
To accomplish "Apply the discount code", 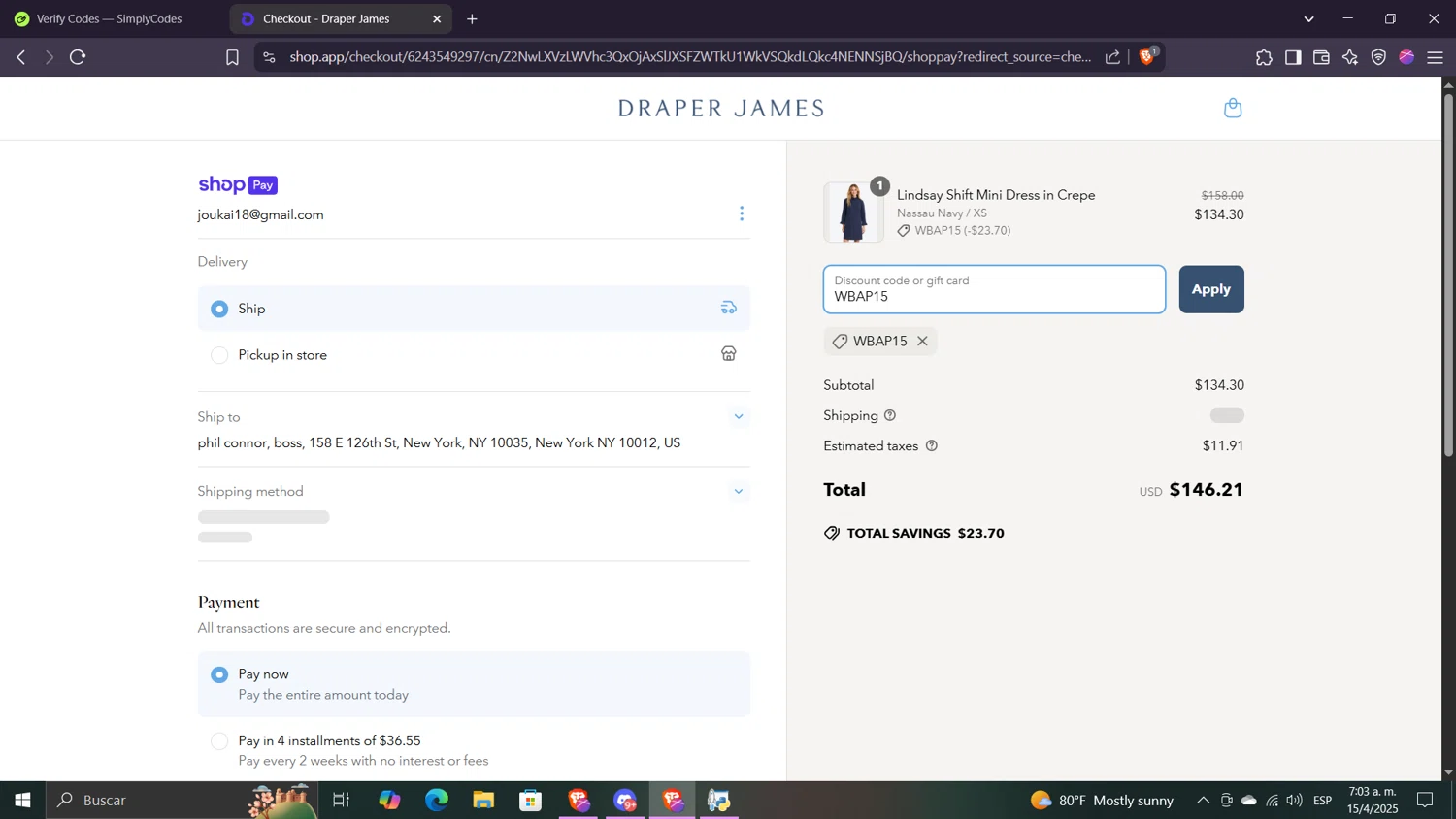I will 1211,289.
